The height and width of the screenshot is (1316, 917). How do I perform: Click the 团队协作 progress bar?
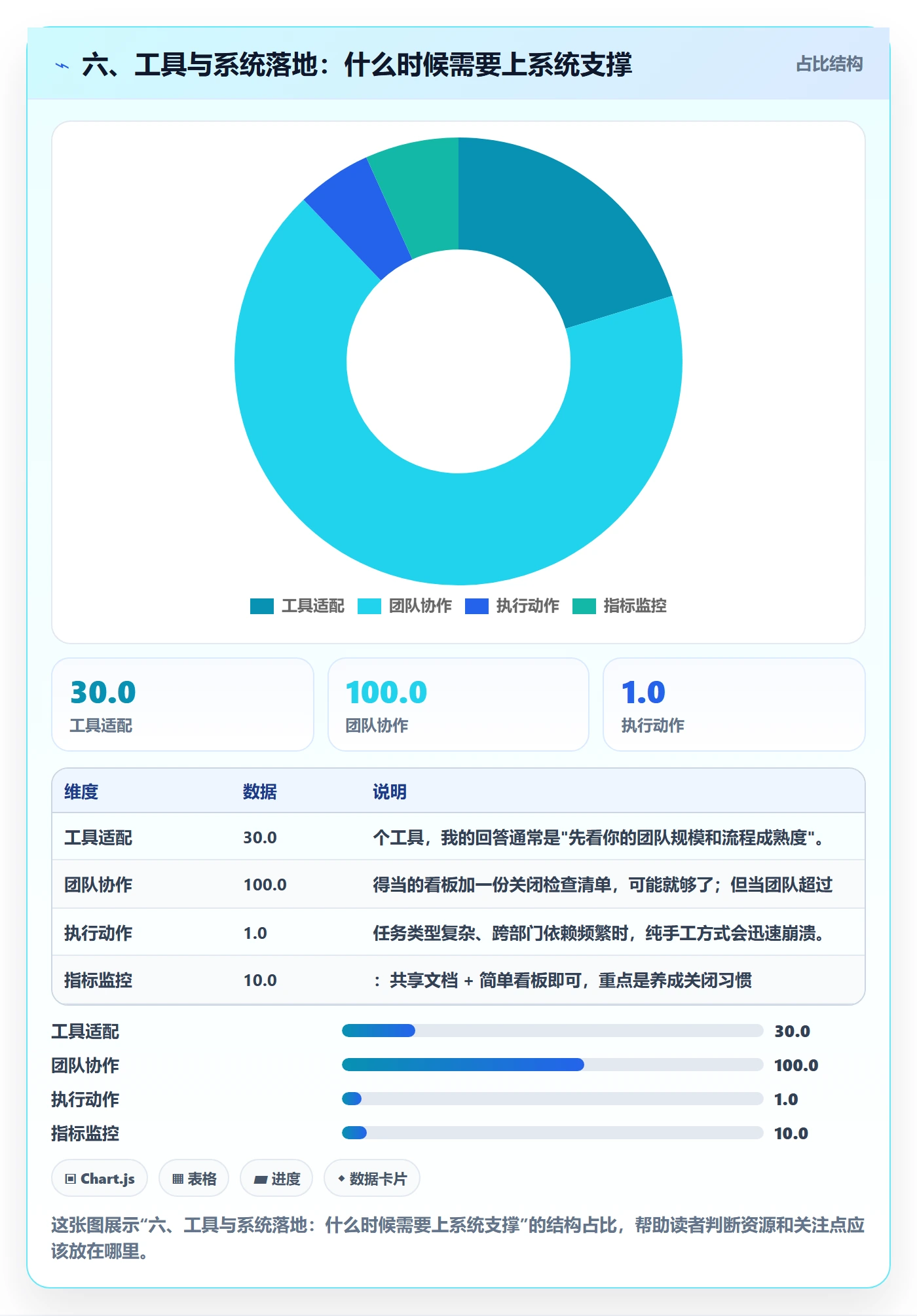pos(552,1065)
